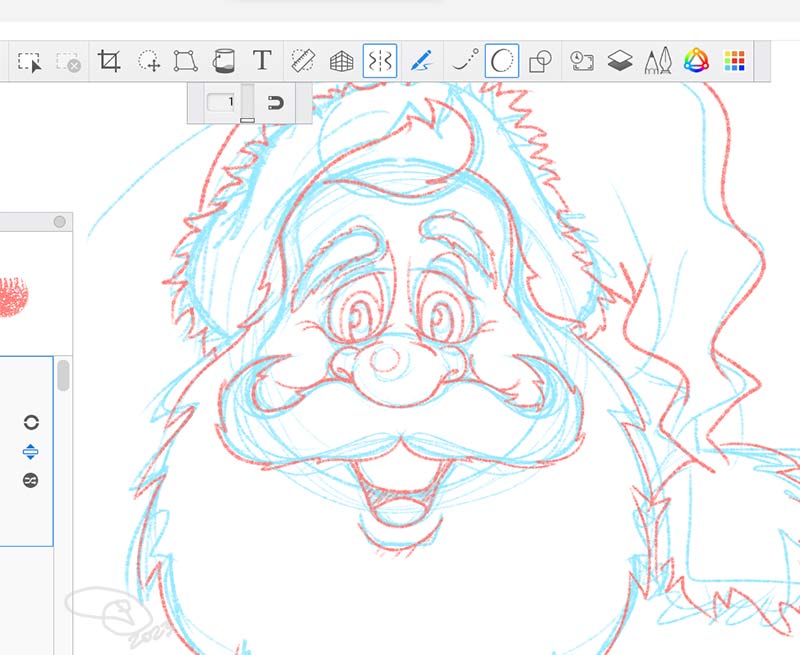Turn on Predictive Stroke
This screenshot has width=800, height=655.
[x=461, y=61]
